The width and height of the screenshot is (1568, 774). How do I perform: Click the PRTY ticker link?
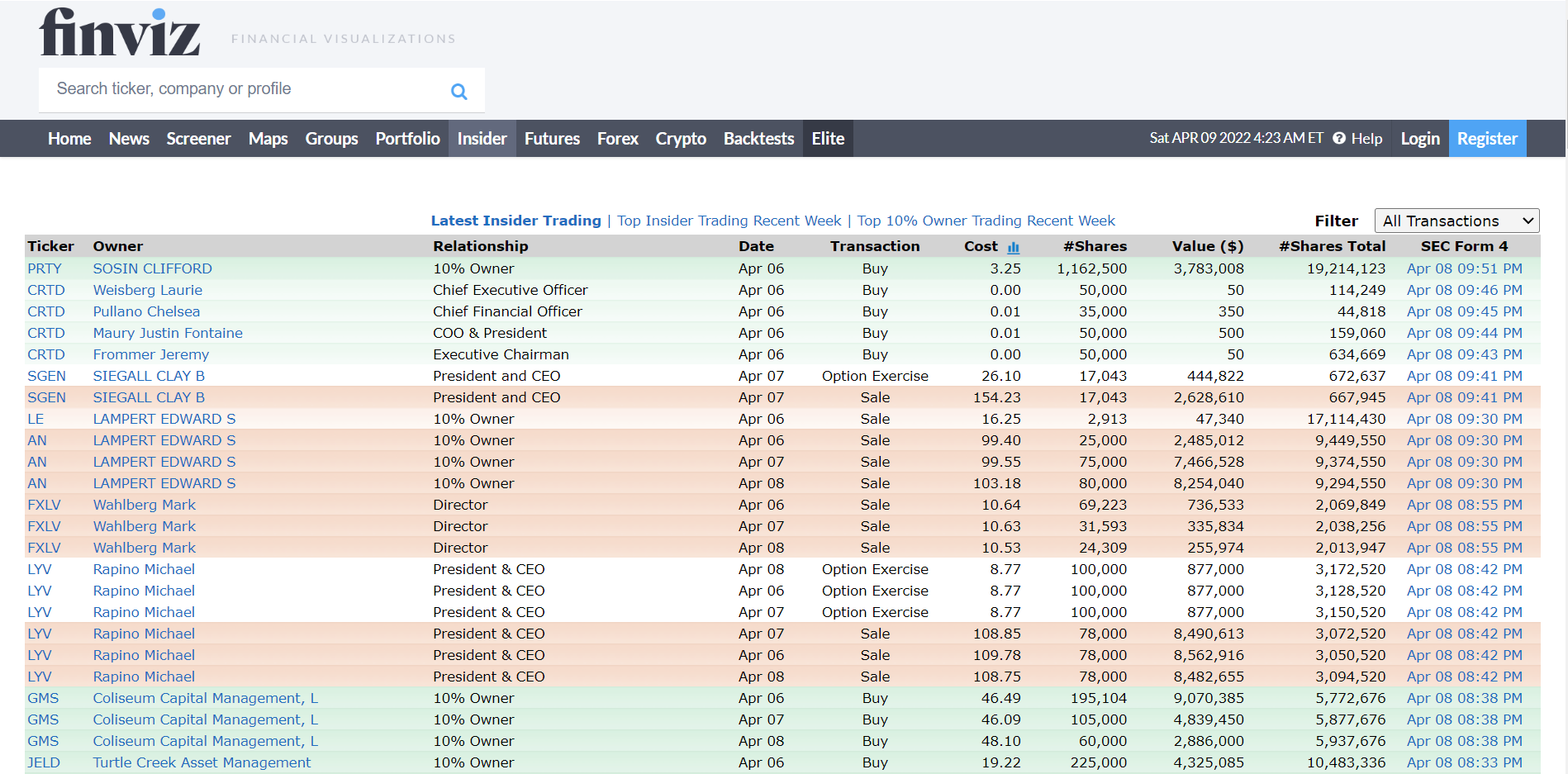click(x=46, y=268)
